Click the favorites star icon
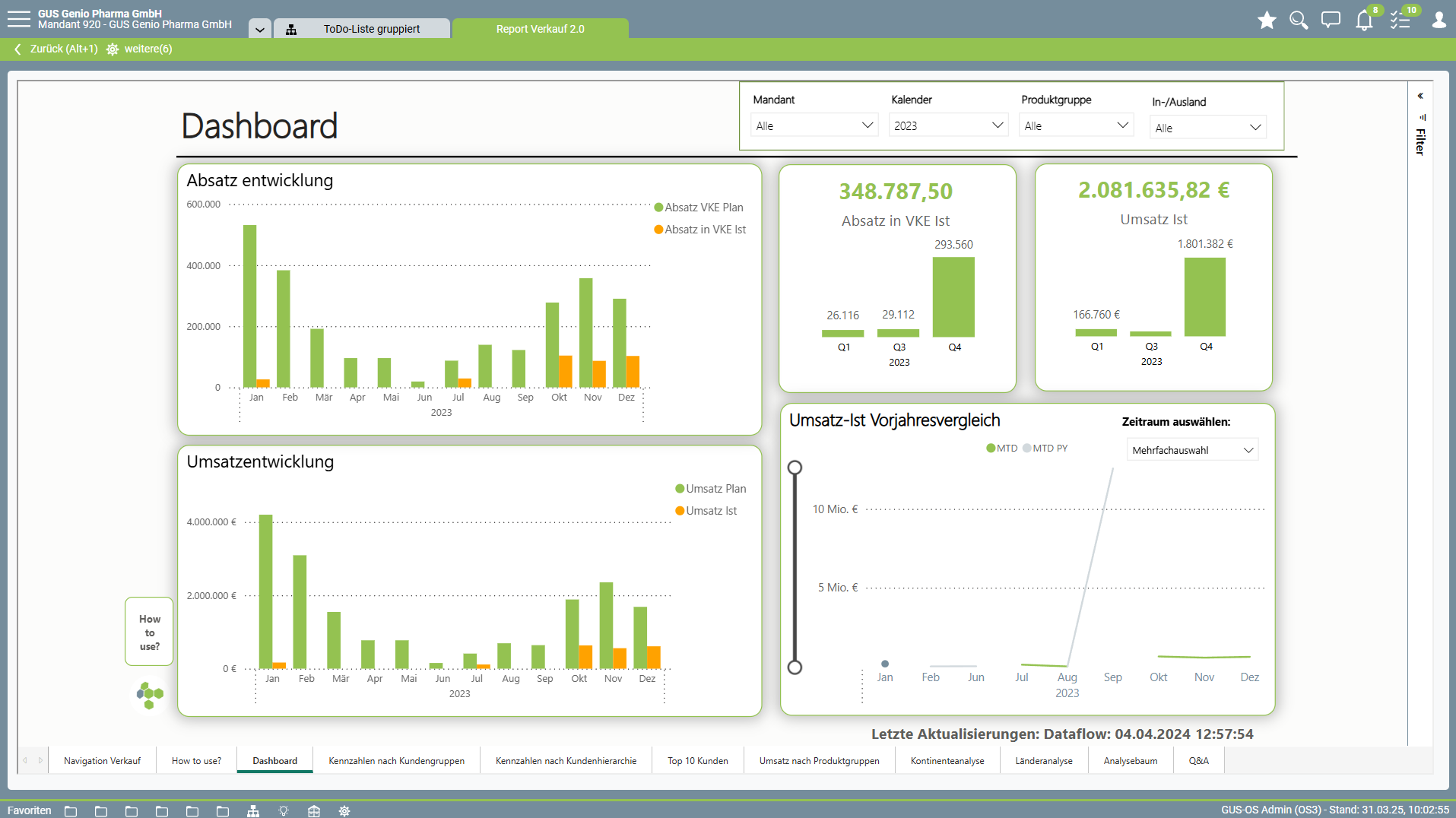Screen dimensions: 1456x818 coord(1267,21)
